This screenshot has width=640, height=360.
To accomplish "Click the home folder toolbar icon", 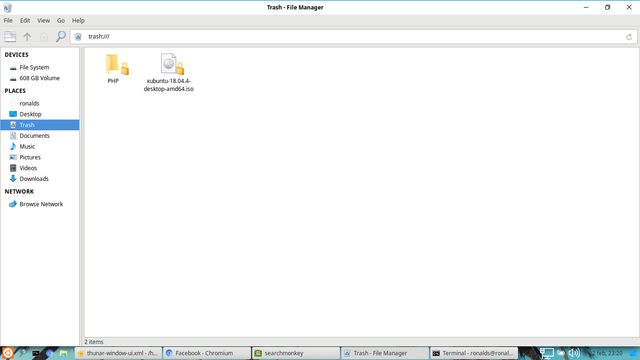I will tap(44, 37).
